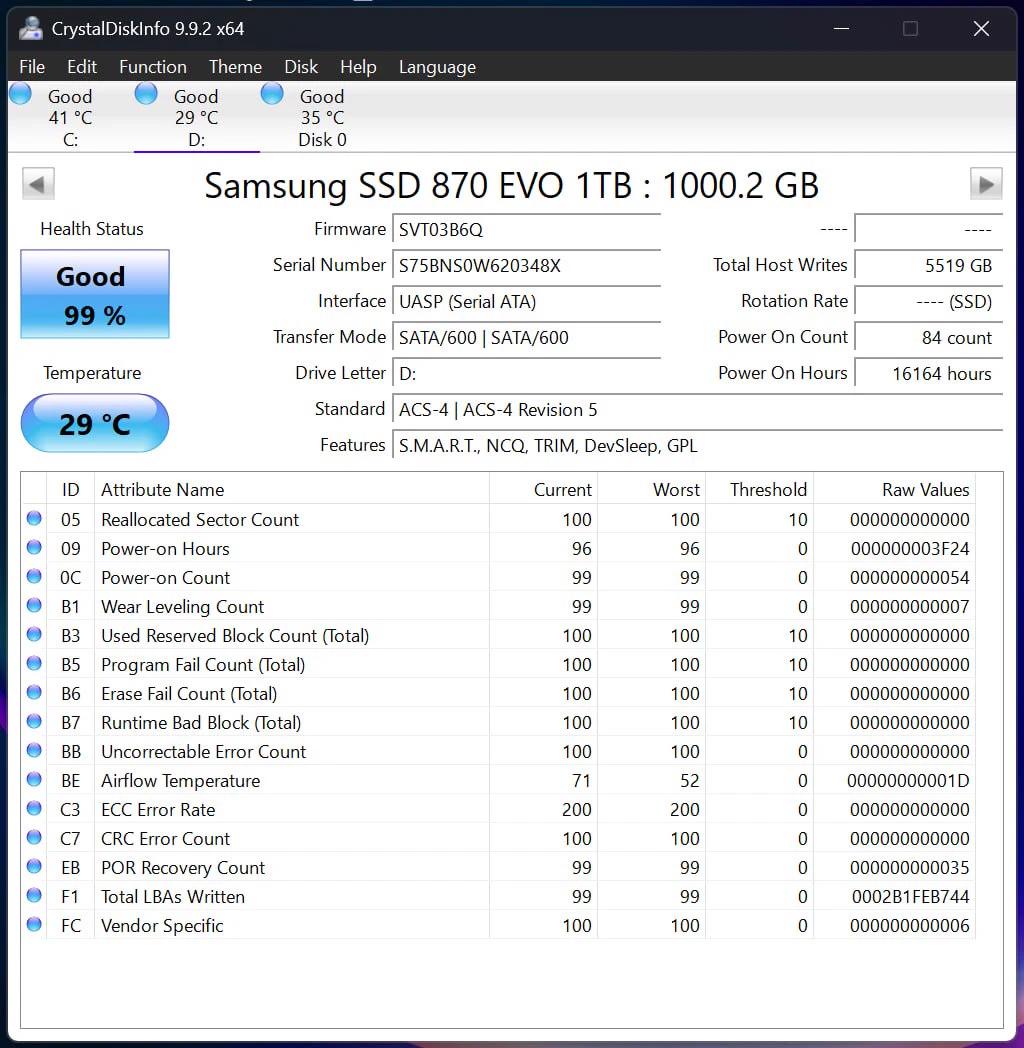Click the Current column header
The width and height of the screenshot is (1024, 1048).
point(543,489)
